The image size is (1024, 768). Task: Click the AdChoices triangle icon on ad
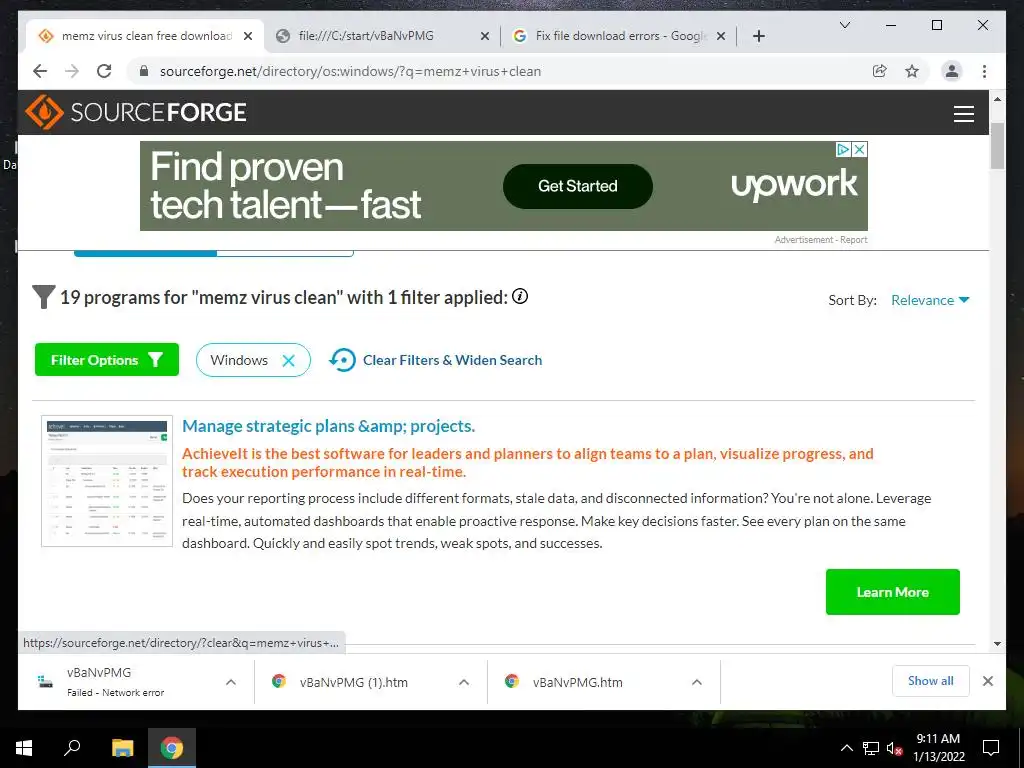tap(844, 150)
